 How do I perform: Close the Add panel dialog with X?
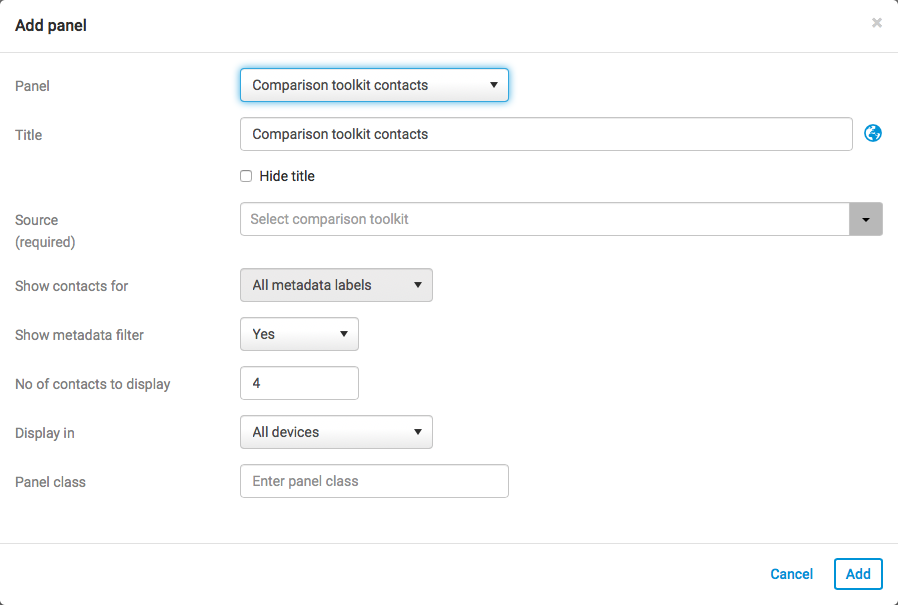[x=877, y=23]
